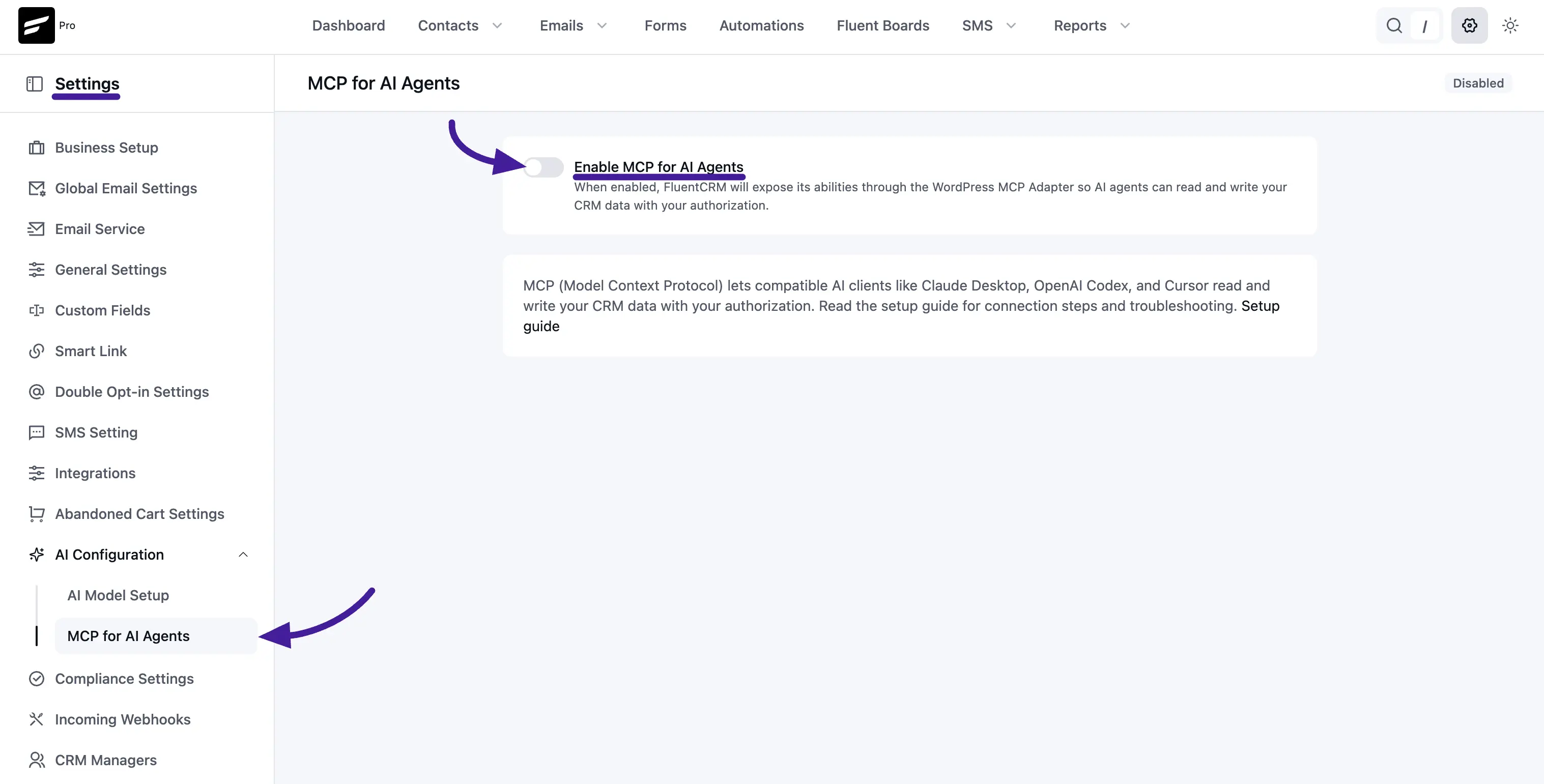Open the search icon in top bar
The width and height of the screenshot is (1544, 784).
click(x=1394, y=25)
